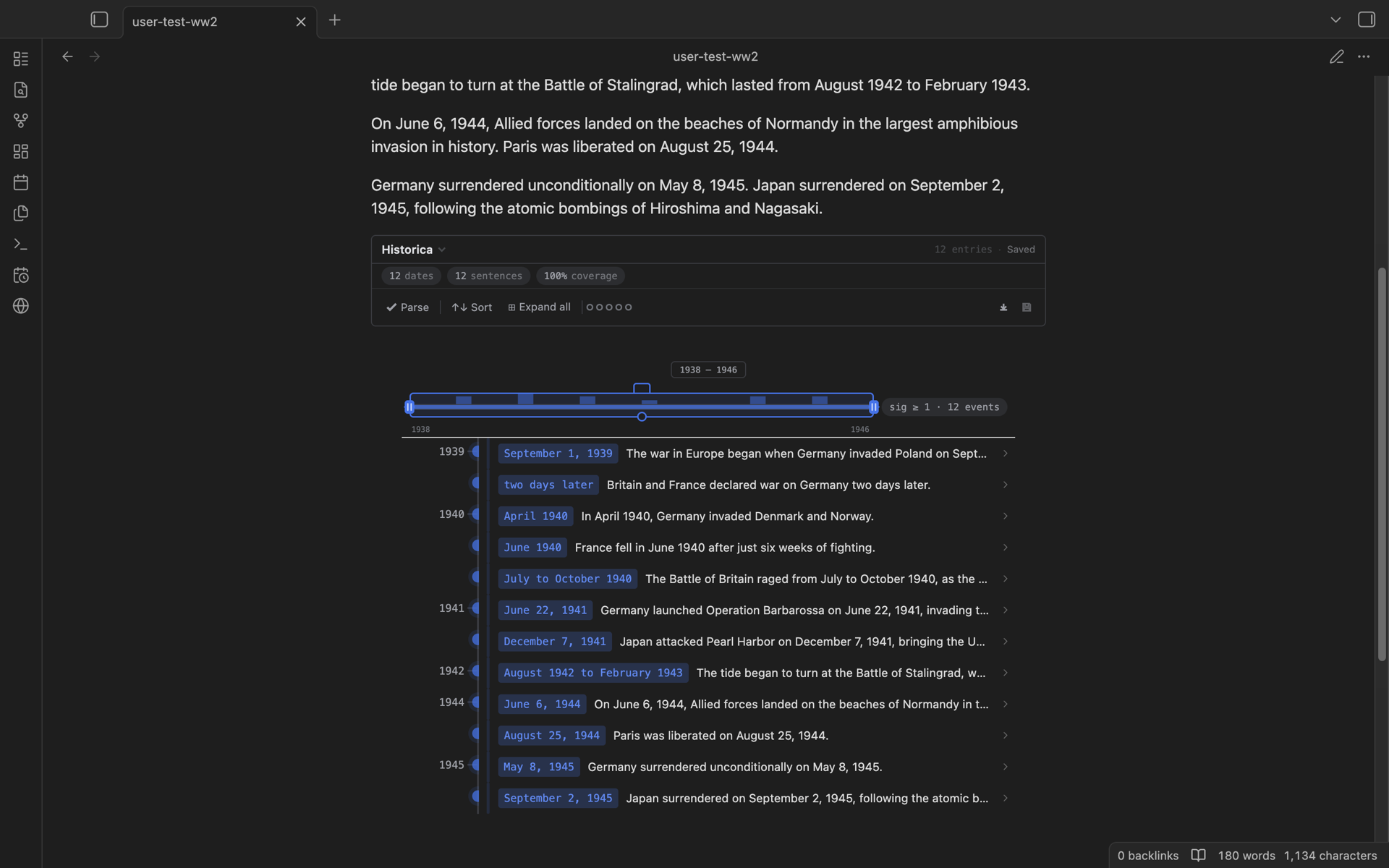Open the daily note calendar icon
The height and width of the screenshot is (868, 1389).
pyautogui.click(x=21, y=182)
